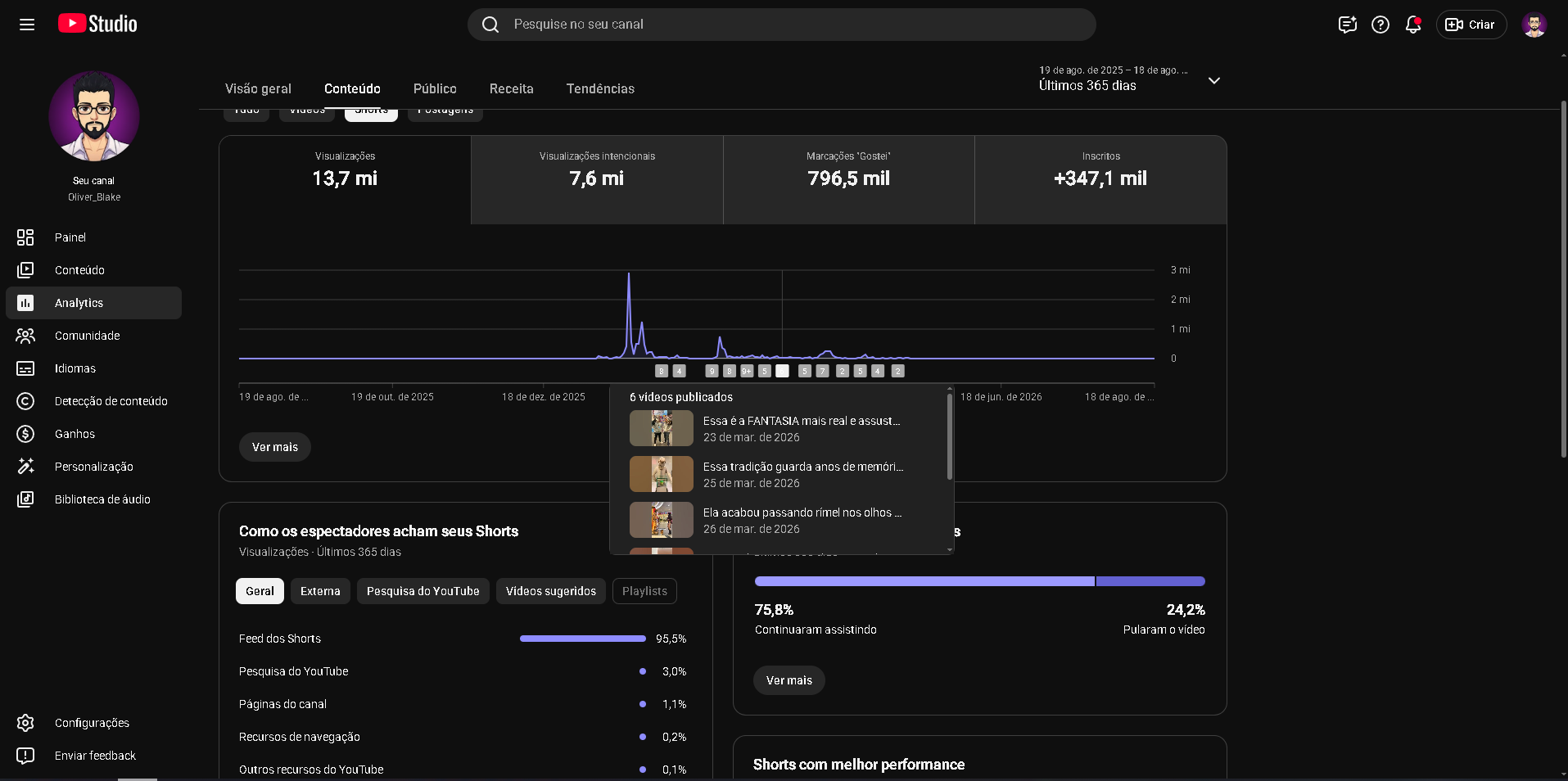Click the Essa tradição guarda anos video thumbnail

click(x=662, y=474)
